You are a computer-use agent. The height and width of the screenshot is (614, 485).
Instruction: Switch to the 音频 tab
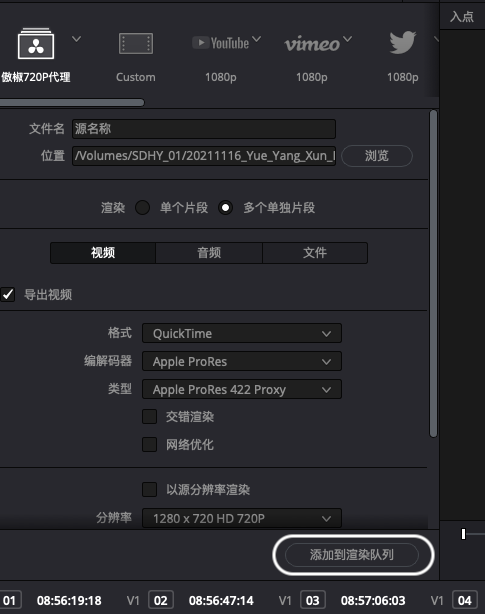click(209, 253)
